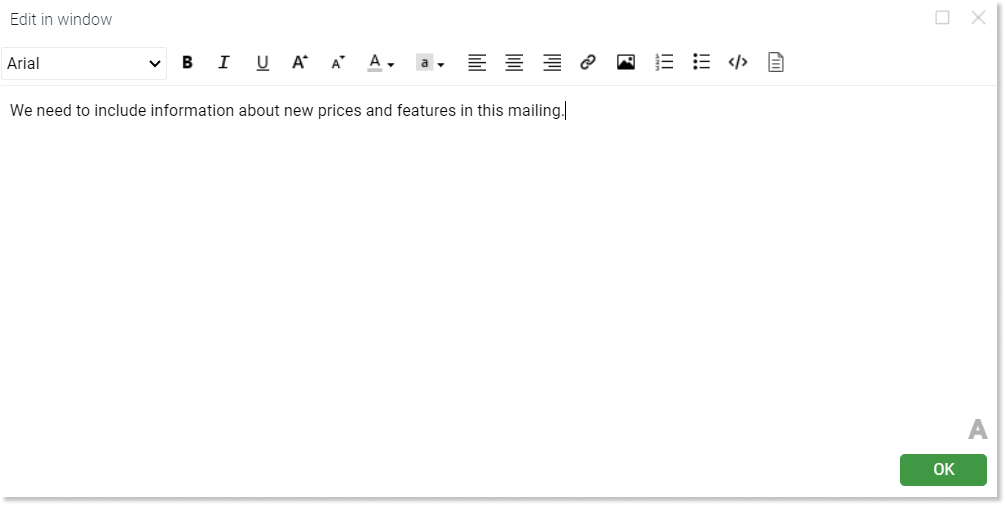Switch to plain text document mode
Screen dimensions: 1005x505
pyautogui.click(x=776, y=62)
